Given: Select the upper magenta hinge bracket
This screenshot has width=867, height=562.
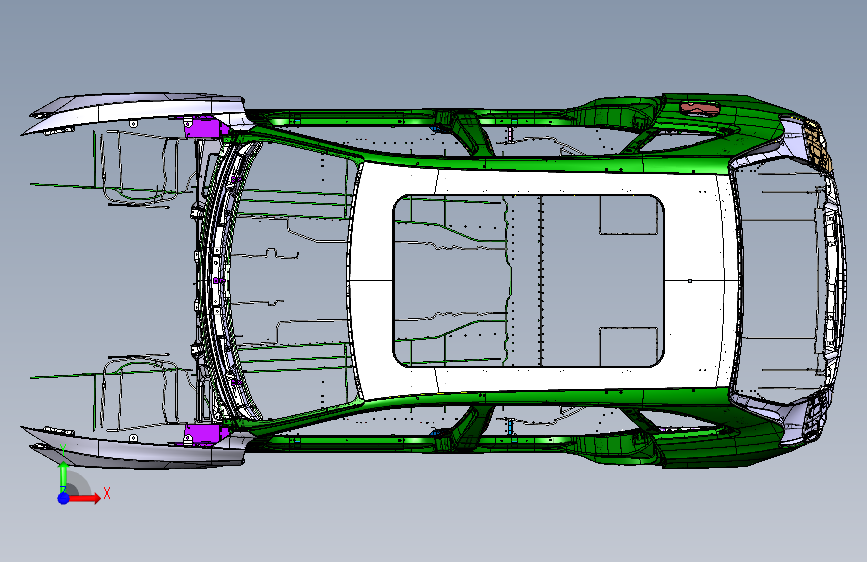Looking at the screenshot, I should [x=206, y=127].
